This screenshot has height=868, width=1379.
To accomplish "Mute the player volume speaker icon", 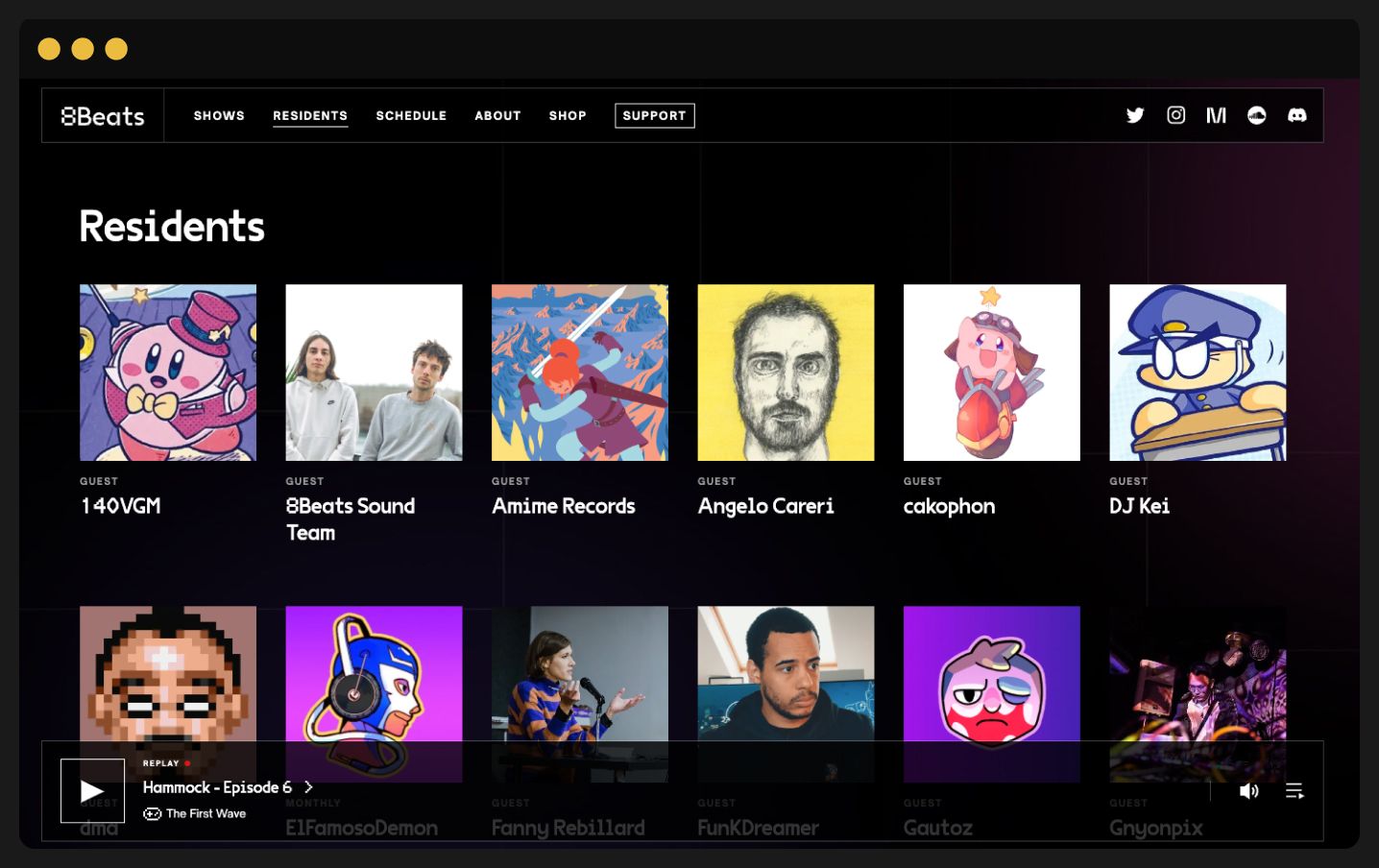I will pyautogui.click(x=1248, y=791).
